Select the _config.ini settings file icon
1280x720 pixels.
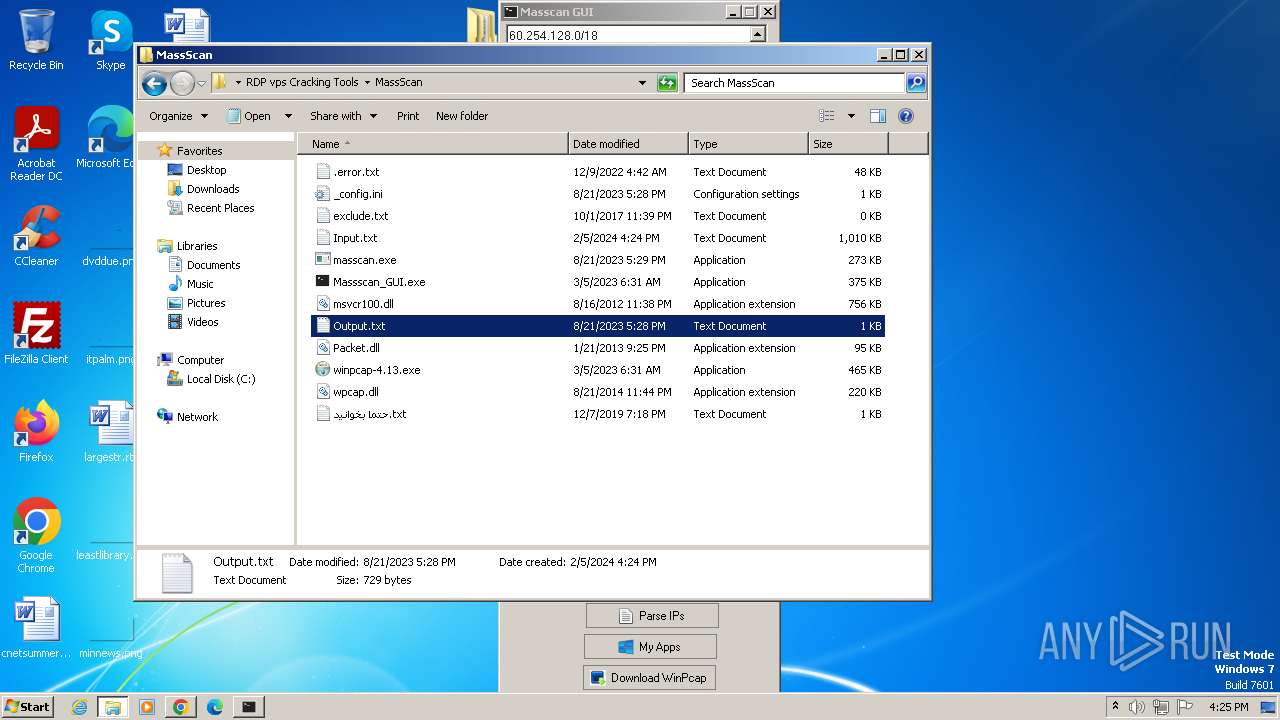point(323,194)
